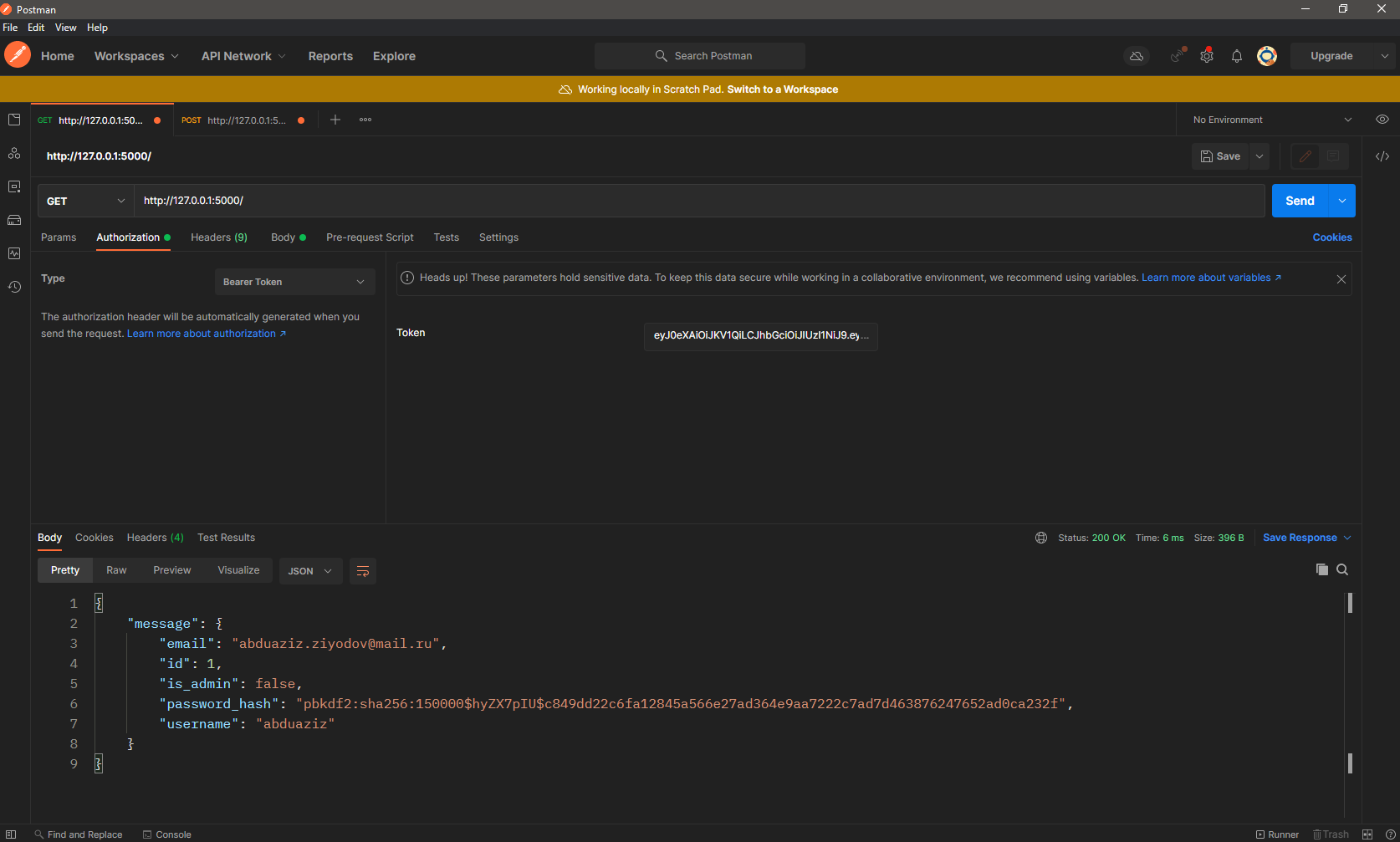Open the Monitors sidebar icon
1400x842 pixels.
point(14,253)
